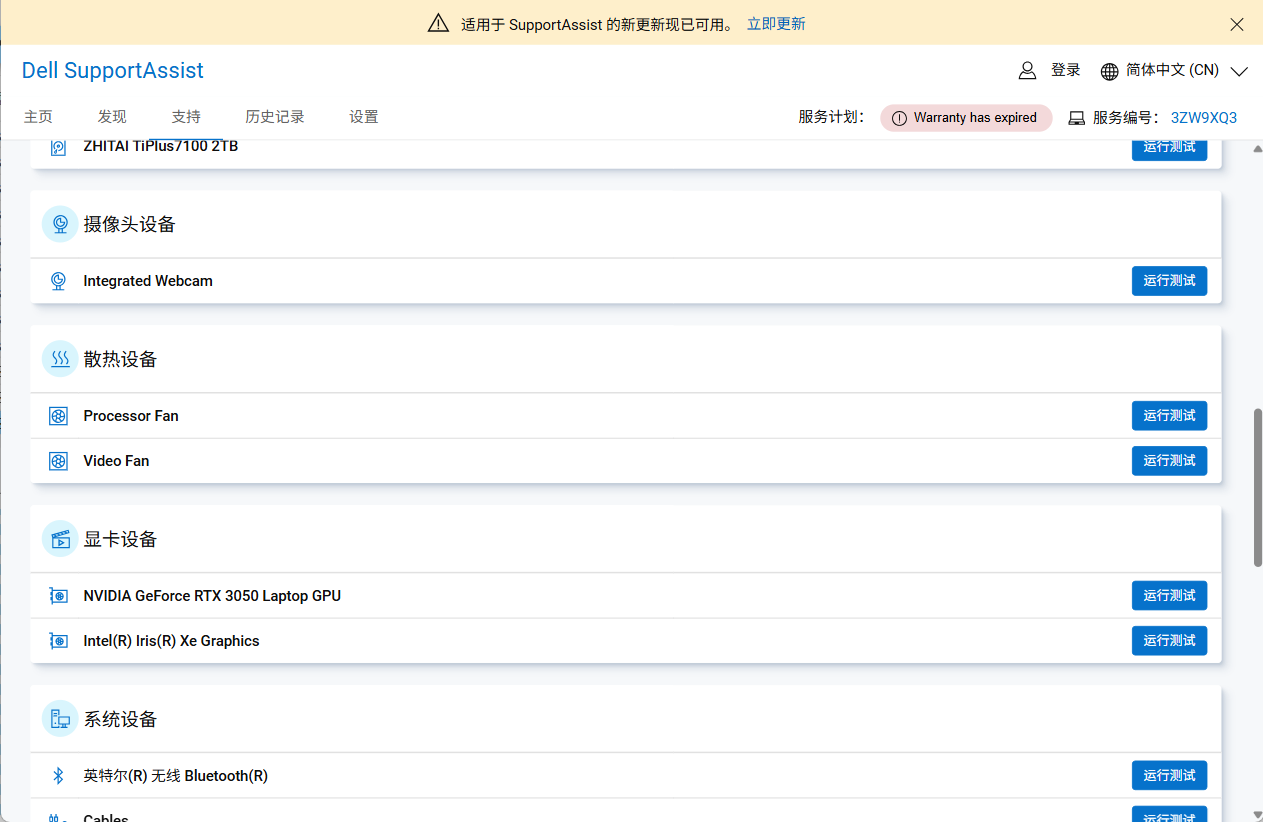
Task: Go to the 设置 tab
Action: (364, 117)
